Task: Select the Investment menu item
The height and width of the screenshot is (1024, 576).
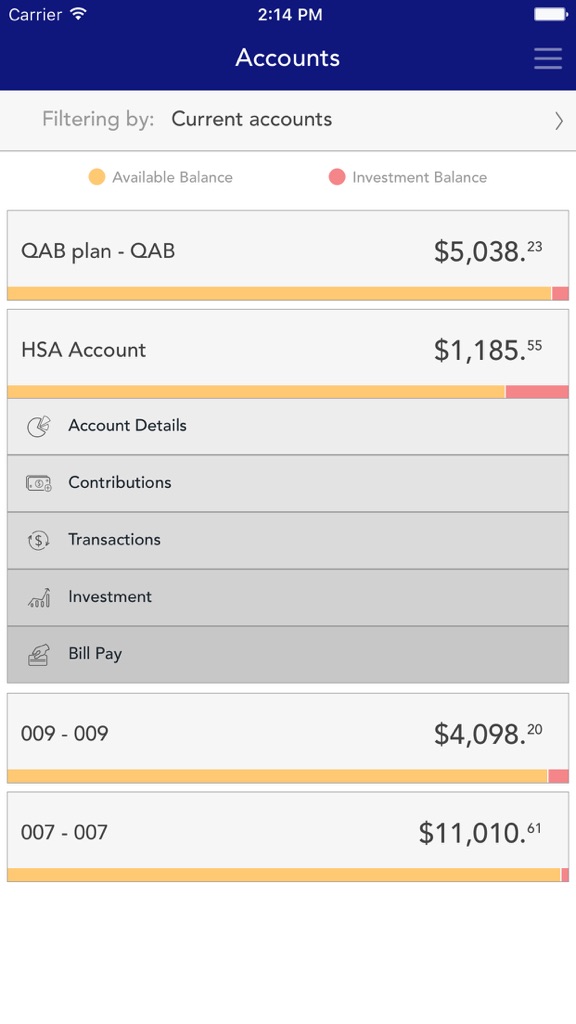Action: [288, 598]
